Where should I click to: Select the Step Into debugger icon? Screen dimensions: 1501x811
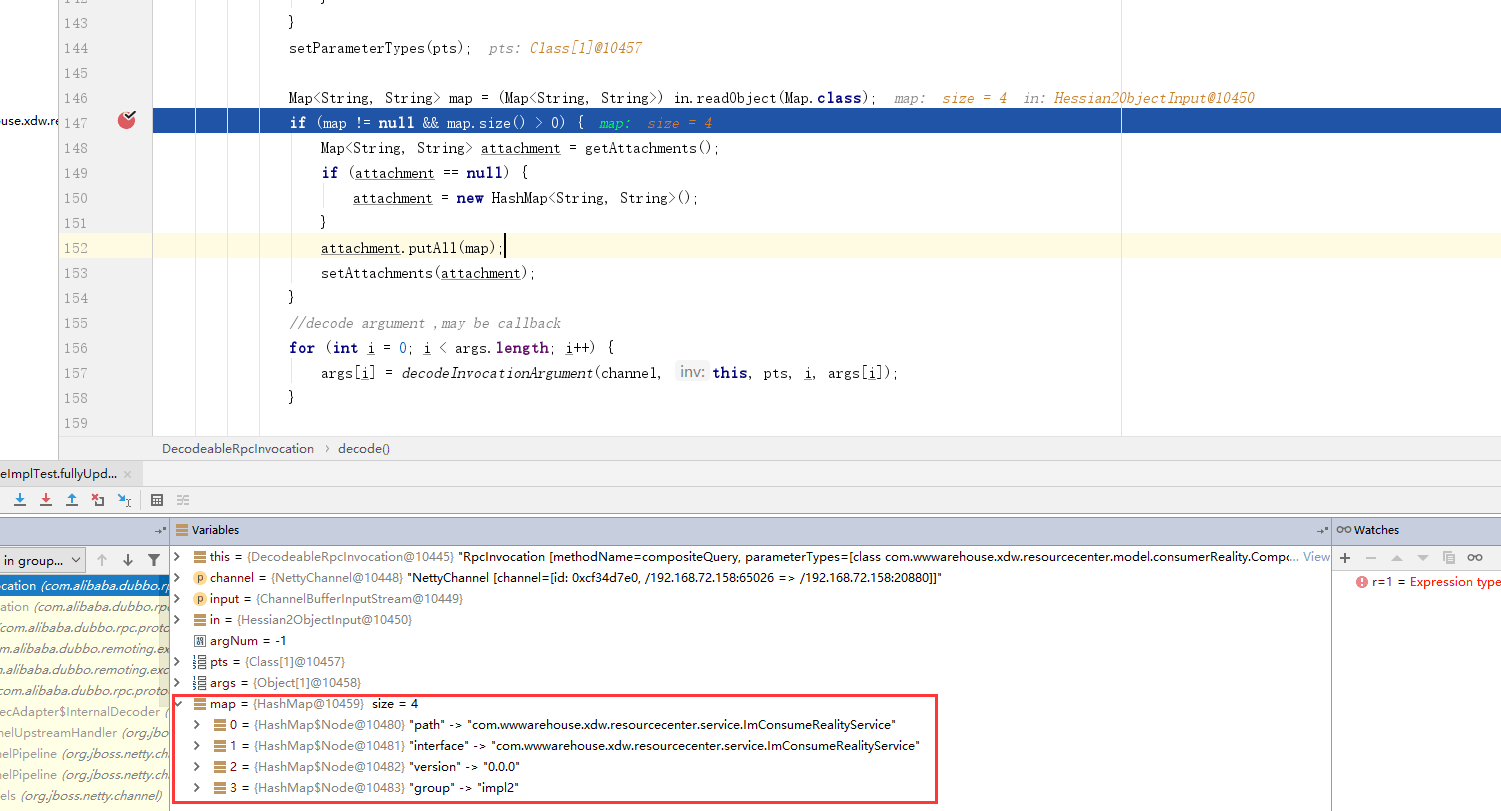tap(20, 499)
